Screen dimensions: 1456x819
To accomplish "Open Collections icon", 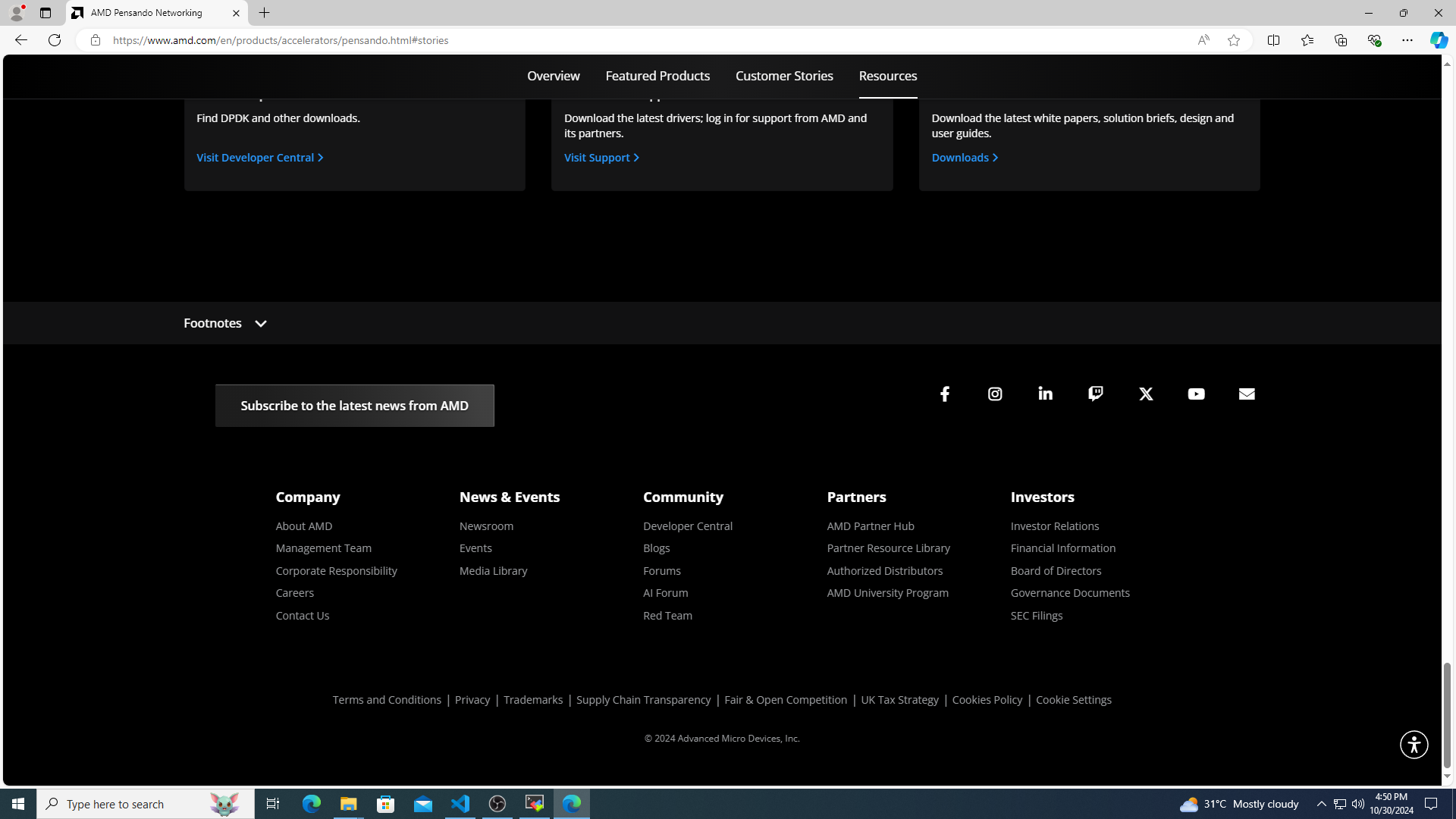I will tap(1340, 40).
